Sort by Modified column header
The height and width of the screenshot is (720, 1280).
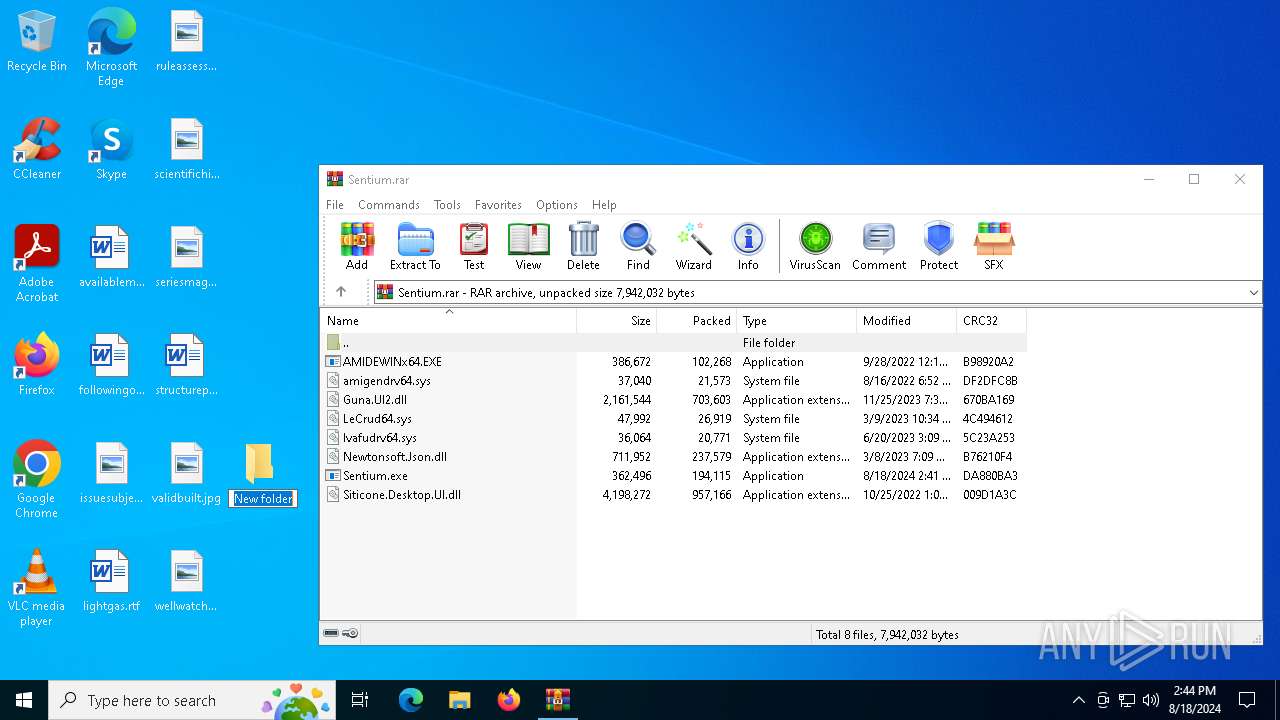[x=906, y=321]
